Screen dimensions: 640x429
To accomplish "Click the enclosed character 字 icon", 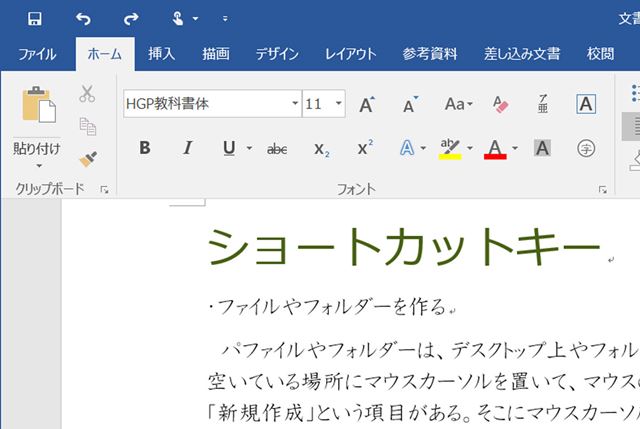I will point(586,148).
